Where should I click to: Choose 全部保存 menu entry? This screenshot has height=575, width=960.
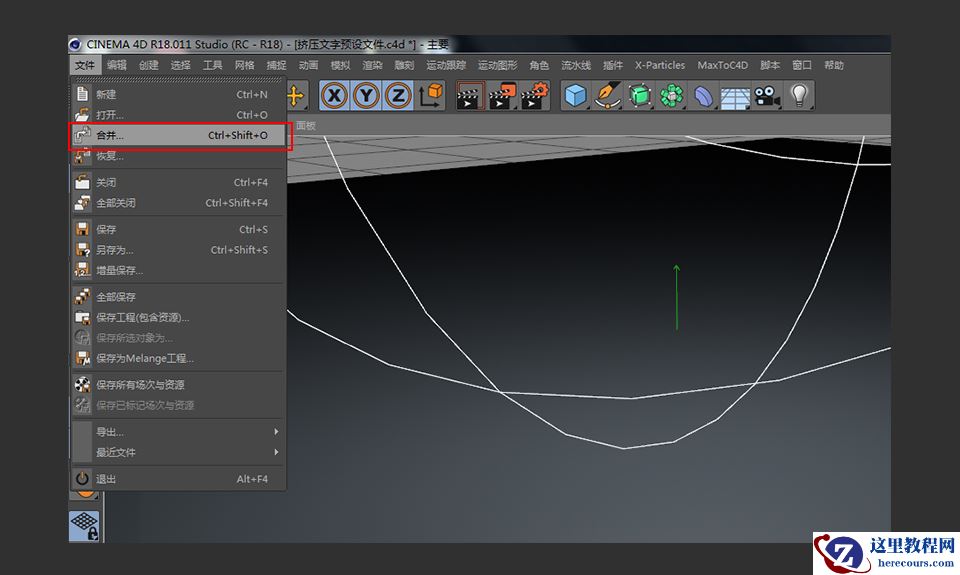coord(179,297)
